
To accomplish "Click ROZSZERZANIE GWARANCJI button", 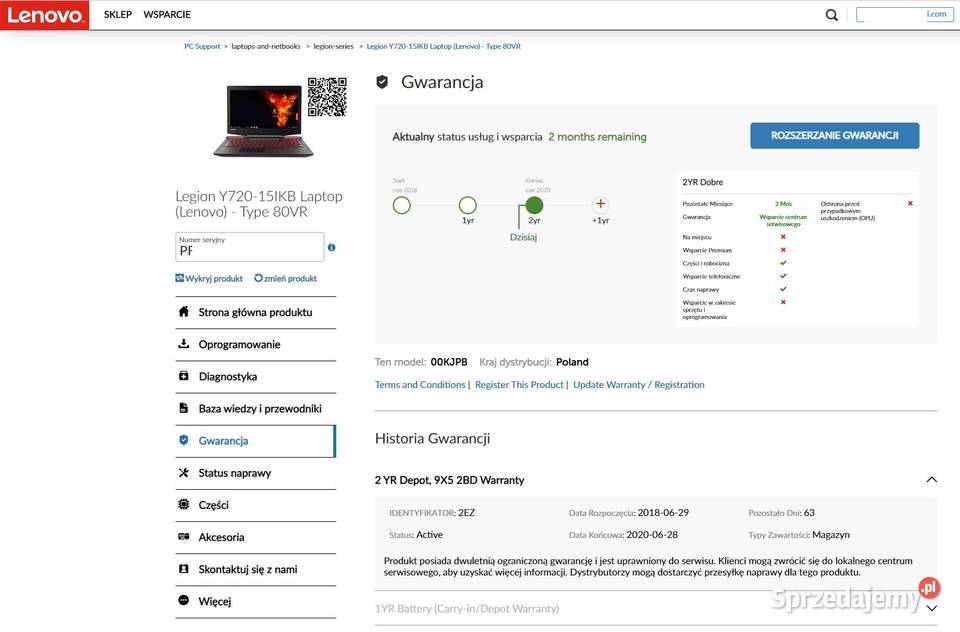I will (x=834, y=135).
